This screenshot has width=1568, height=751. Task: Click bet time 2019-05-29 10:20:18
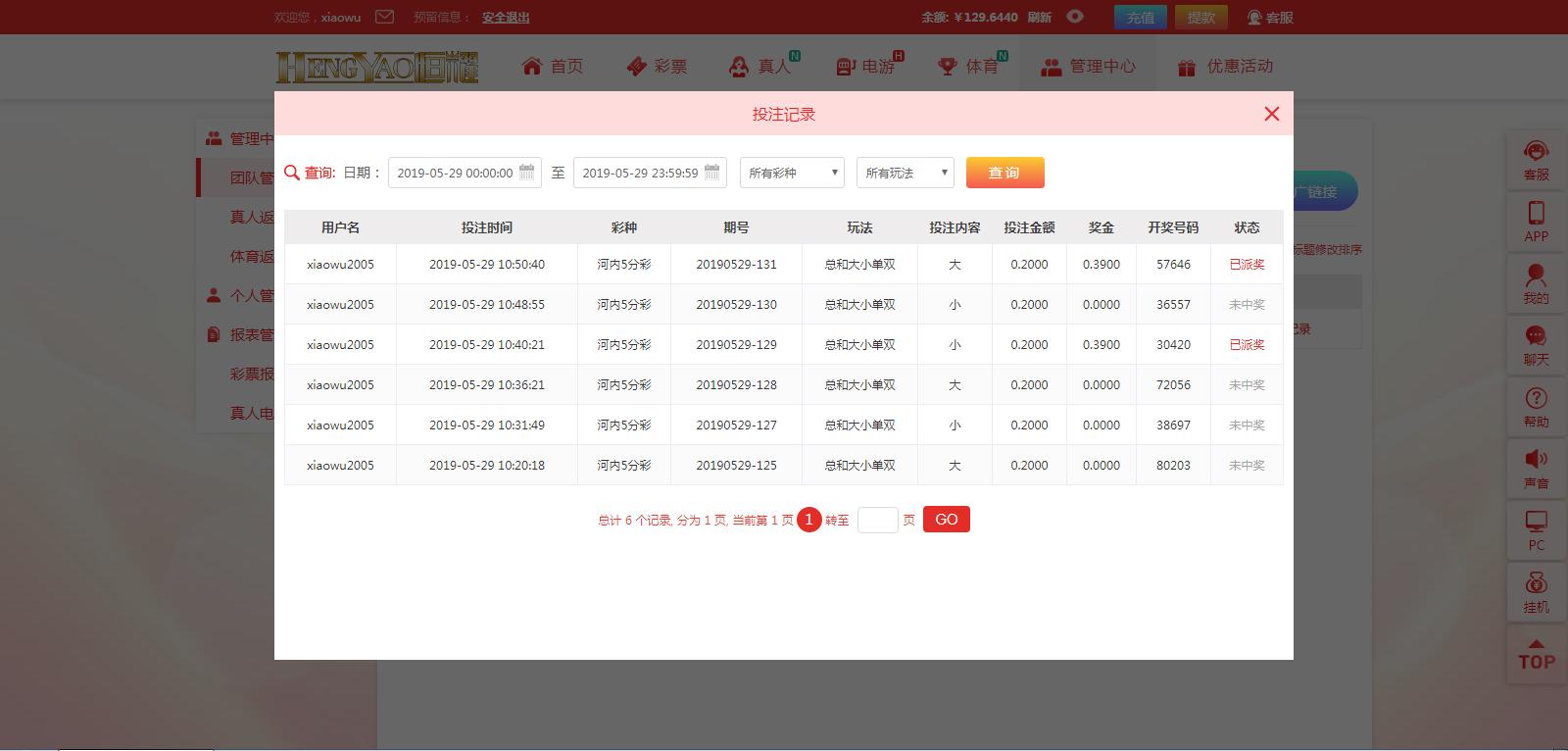[487, 466]
